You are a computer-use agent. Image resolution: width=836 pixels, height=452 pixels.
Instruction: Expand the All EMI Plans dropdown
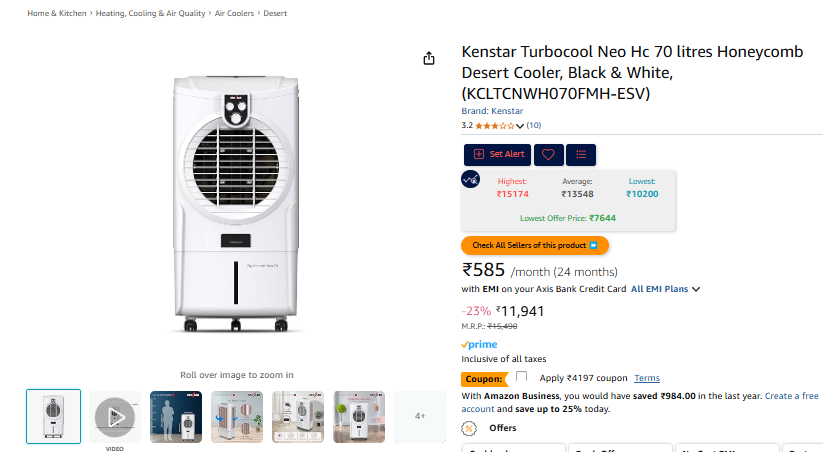pyautogui.click(x=665, y=289)
